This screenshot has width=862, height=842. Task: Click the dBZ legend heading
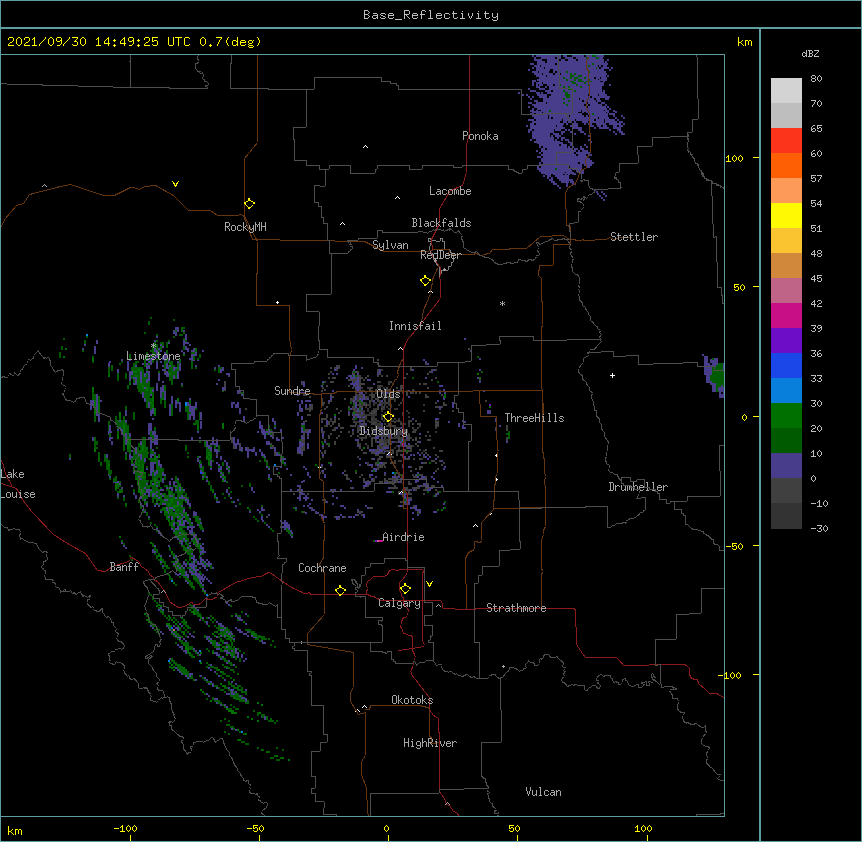point(810,54)
